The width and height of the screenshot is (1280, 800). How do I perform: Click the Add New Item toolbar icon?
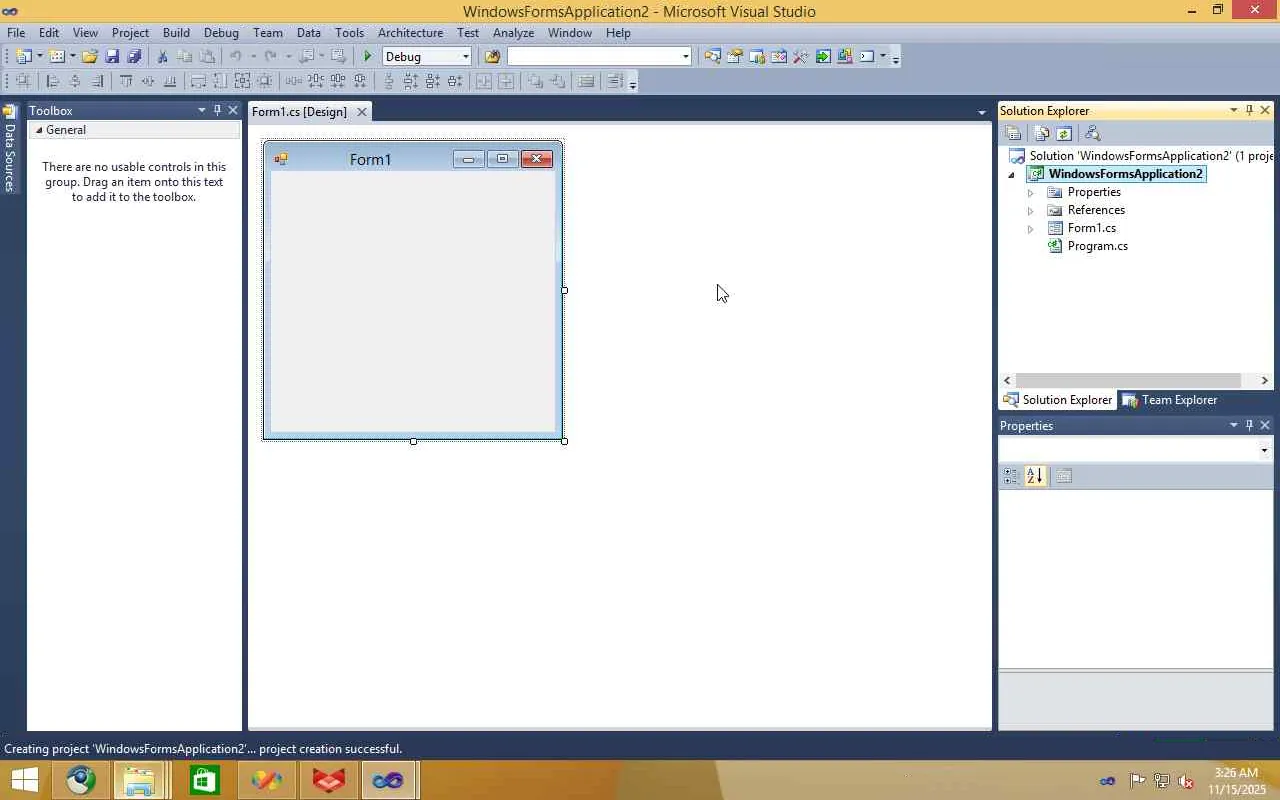(58, 57)
